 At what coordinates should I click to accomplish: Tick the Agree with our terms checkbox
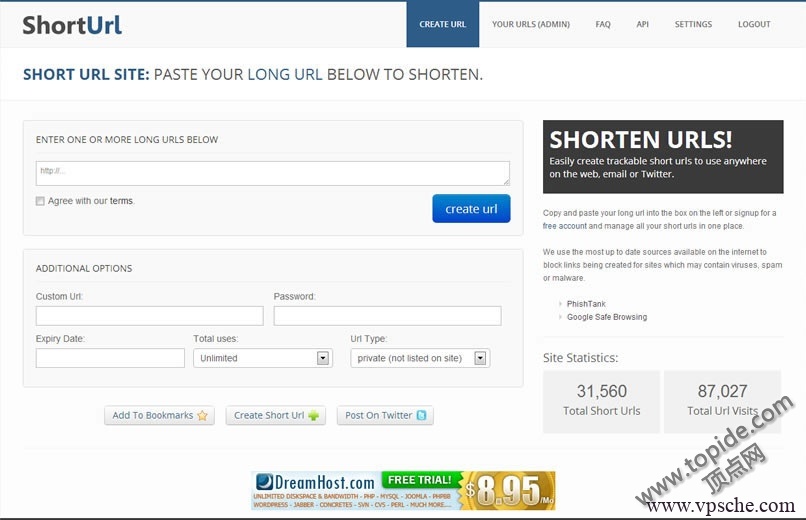(40, 201)
